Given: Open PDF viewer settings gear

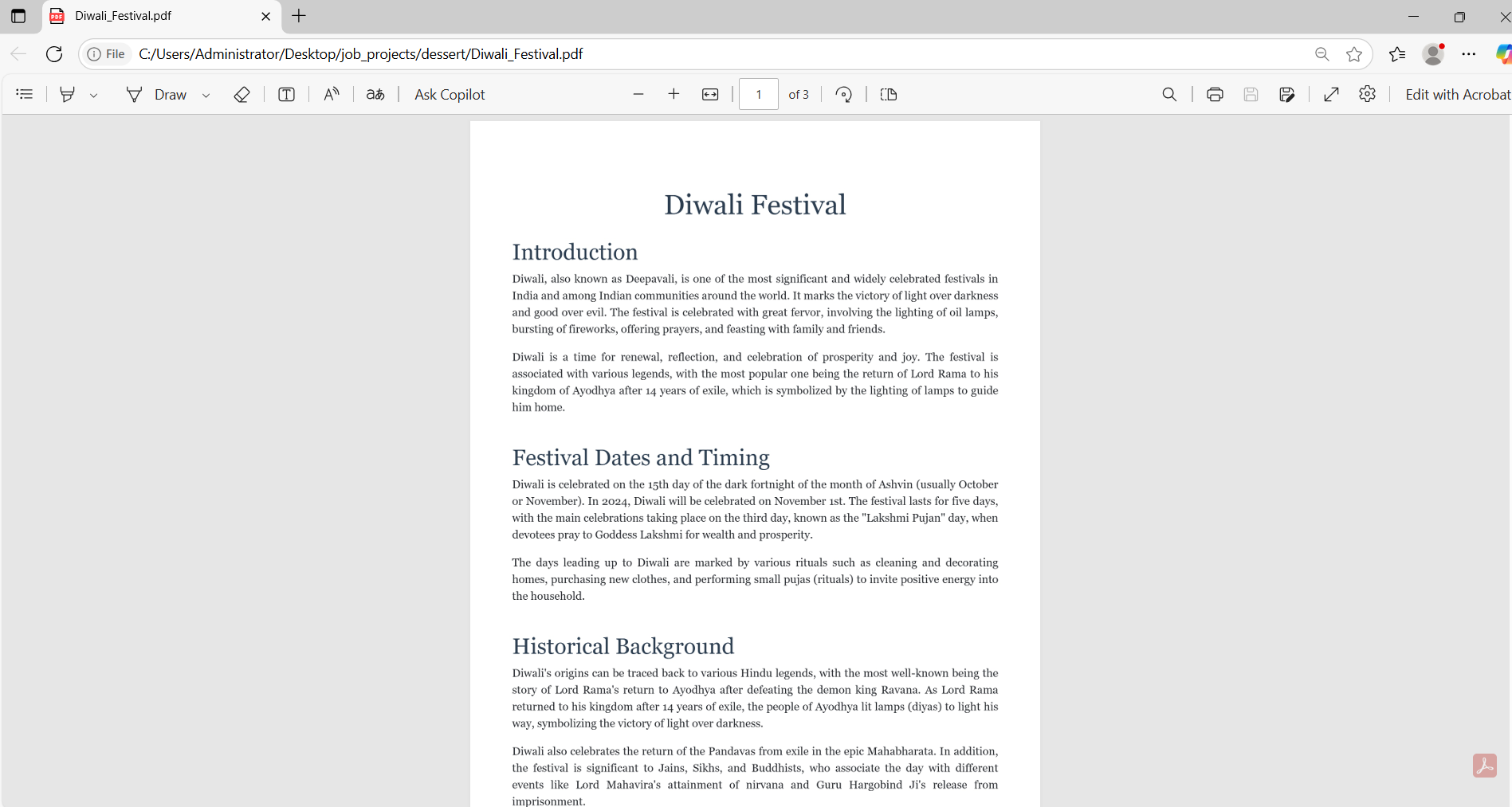Looking at the screenshot, I should [x=1368, y=94].
